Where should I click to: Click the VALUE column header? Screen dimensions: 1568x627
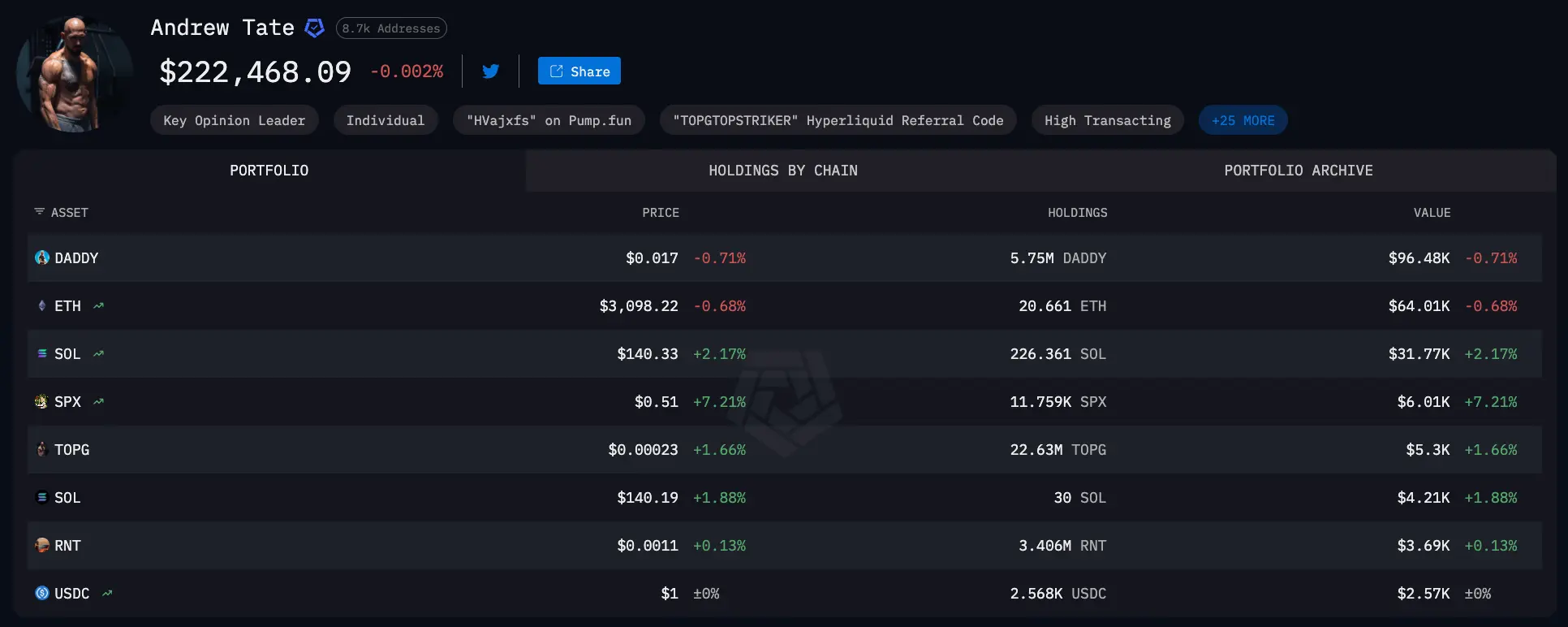1432,213
